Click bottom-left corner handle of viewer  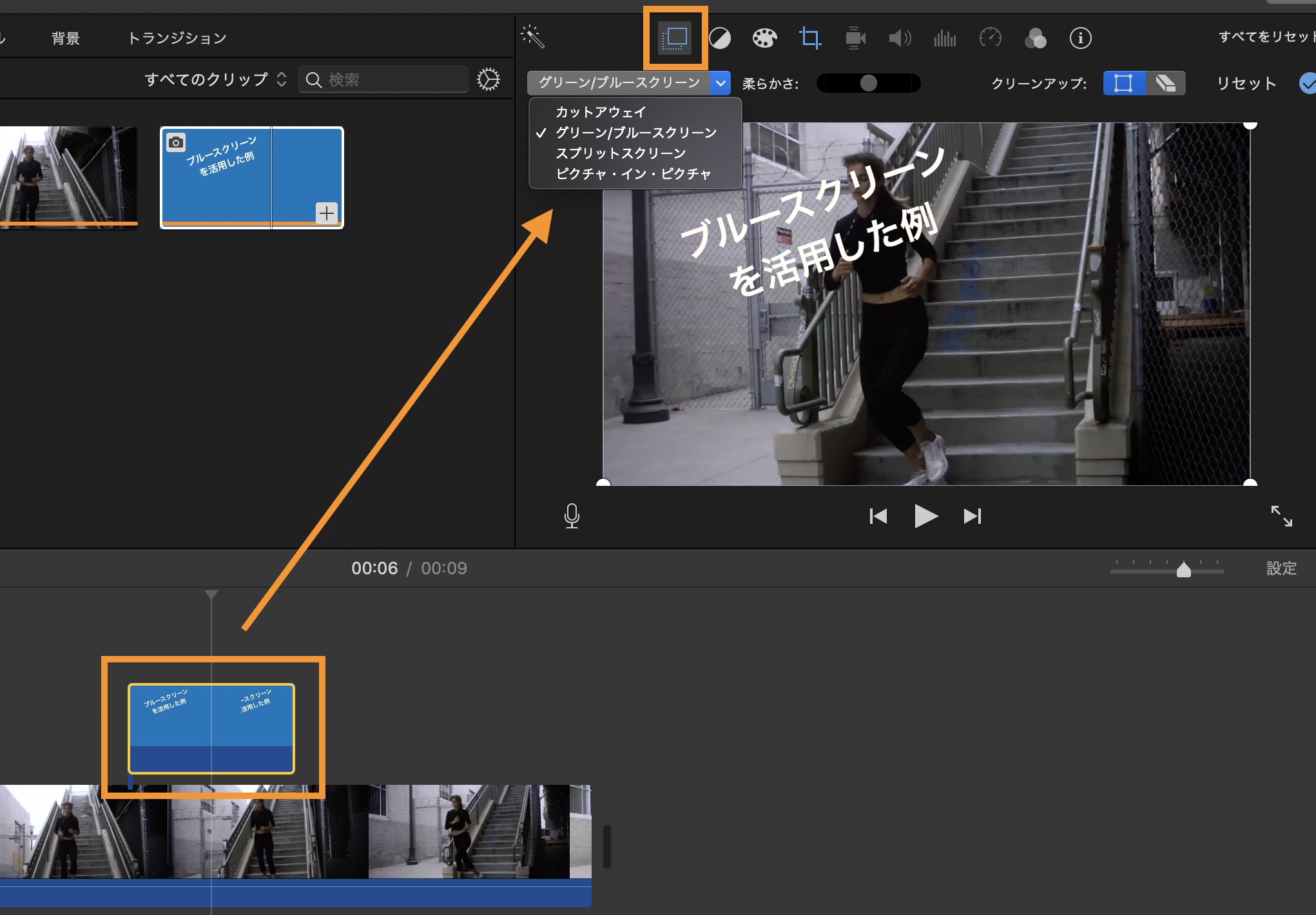[x=603, y=483]
